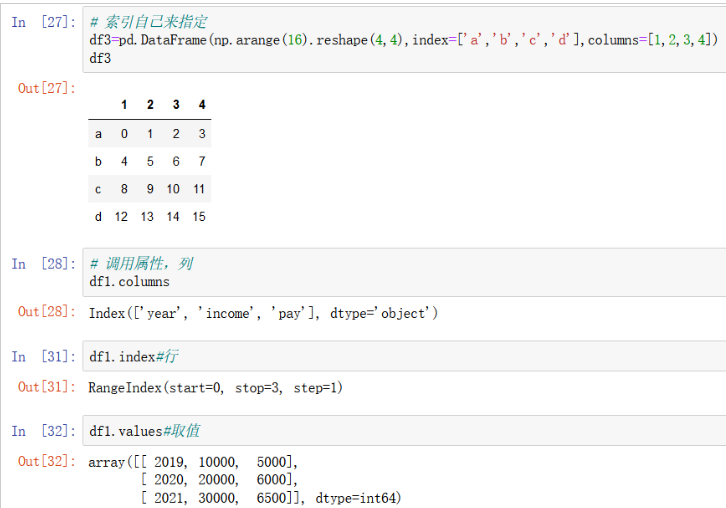Click cell value 6 in row b
The image size is (726, 508).
[176, 161]
